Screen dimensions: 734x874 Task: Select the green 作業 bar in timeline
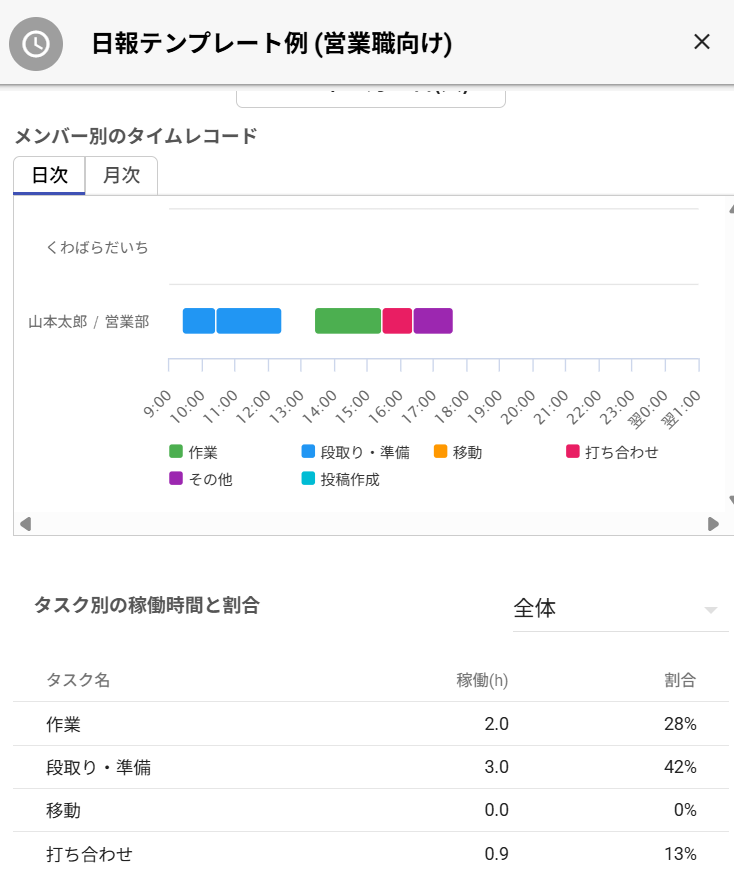348,321
